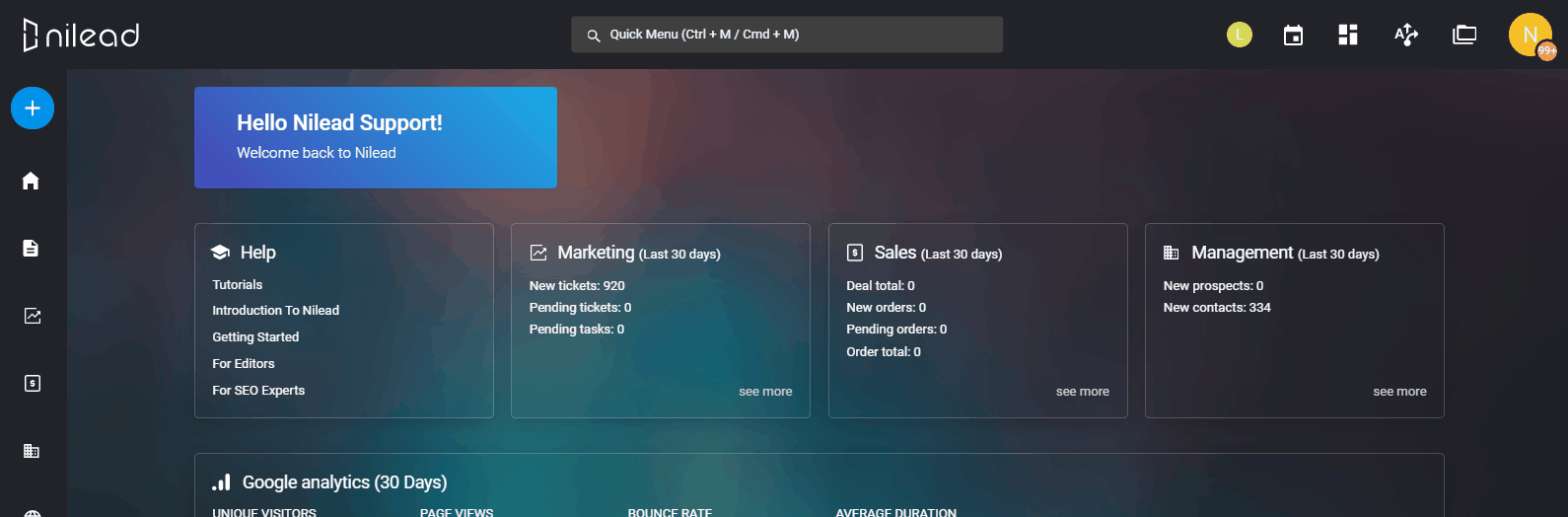The width and height of the screenshot is (1568, 517).
Task: Click the Management card heading
Action: coord(1285,253)
